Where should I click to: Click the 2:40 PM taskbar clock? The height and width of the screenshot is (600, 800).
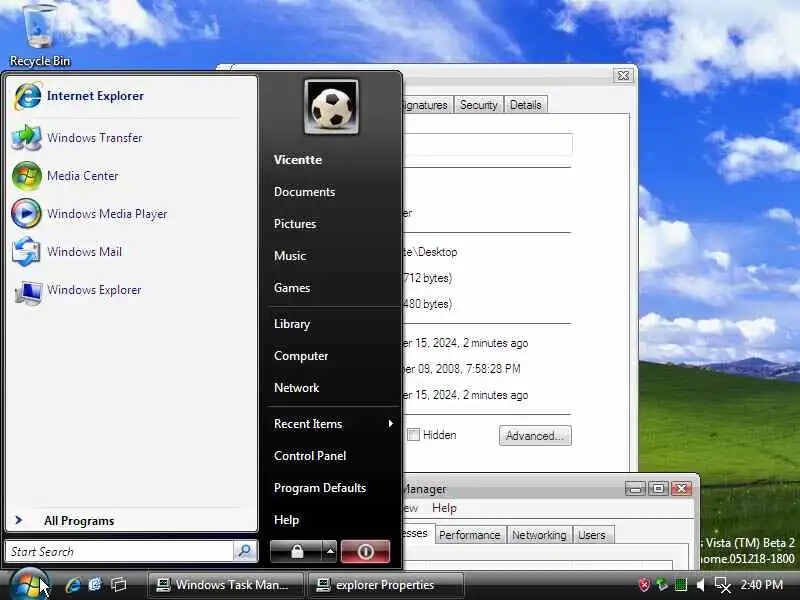[762, 585]
